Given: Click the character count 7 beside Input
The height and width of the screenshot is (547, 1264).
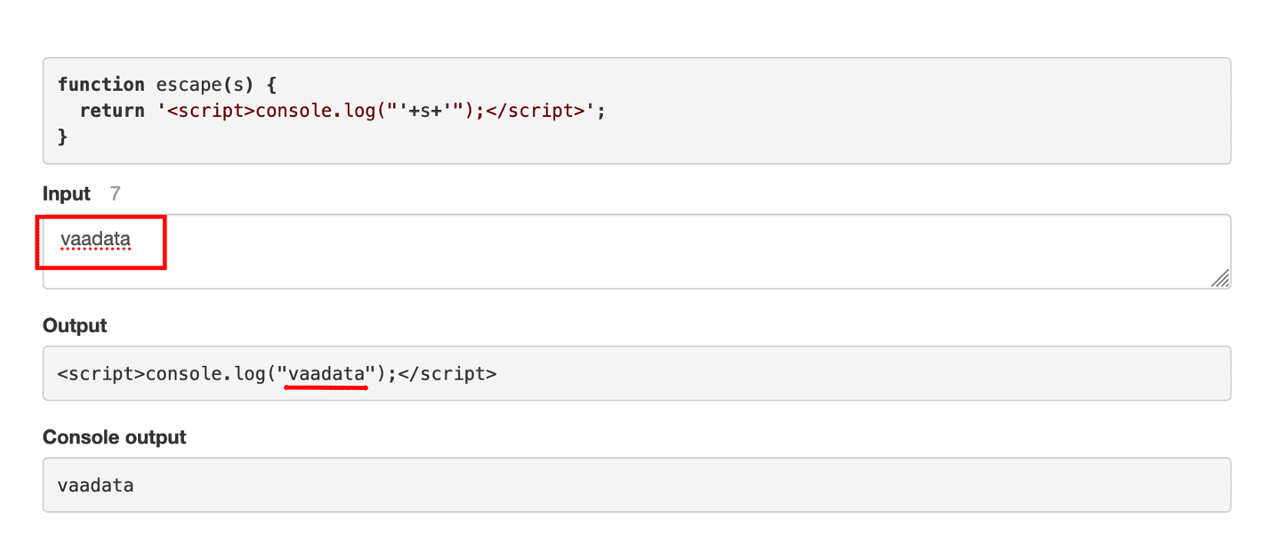Looking at the screenshot, I should [x=115, y=194].
